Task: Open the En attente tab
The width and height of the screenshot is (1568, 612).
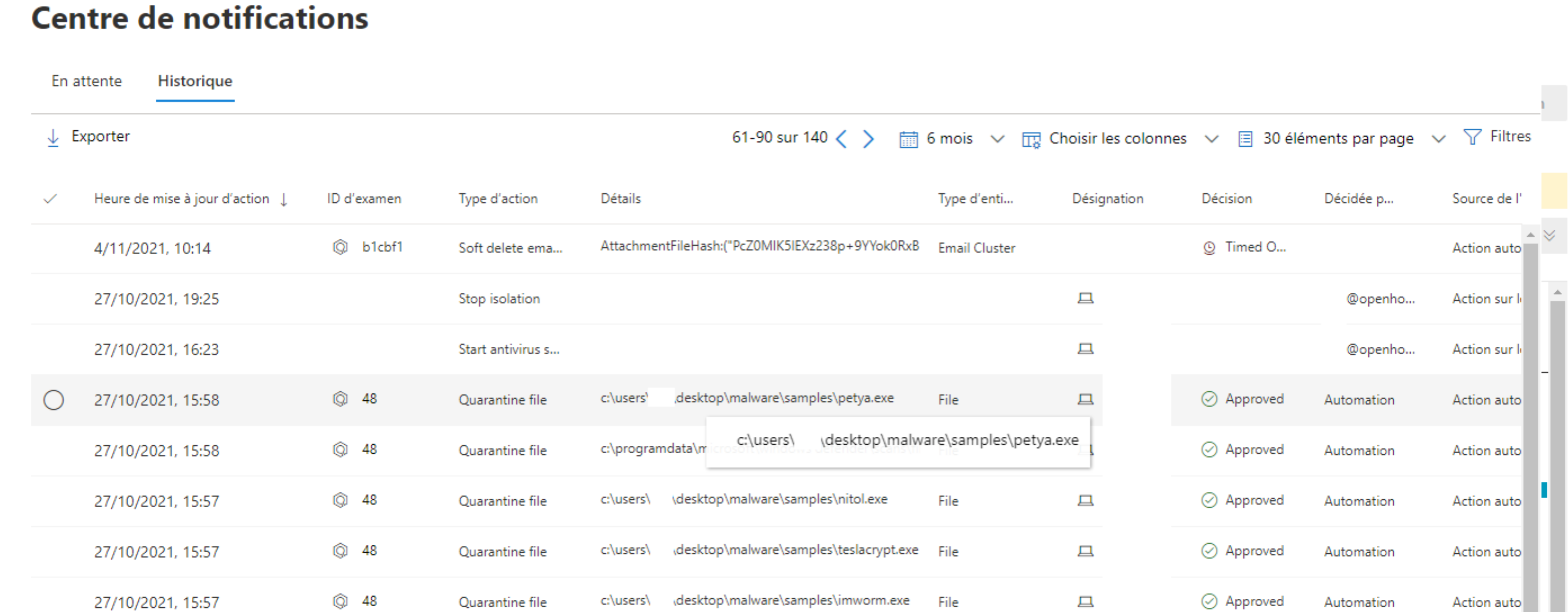Action: pos(86,81)
